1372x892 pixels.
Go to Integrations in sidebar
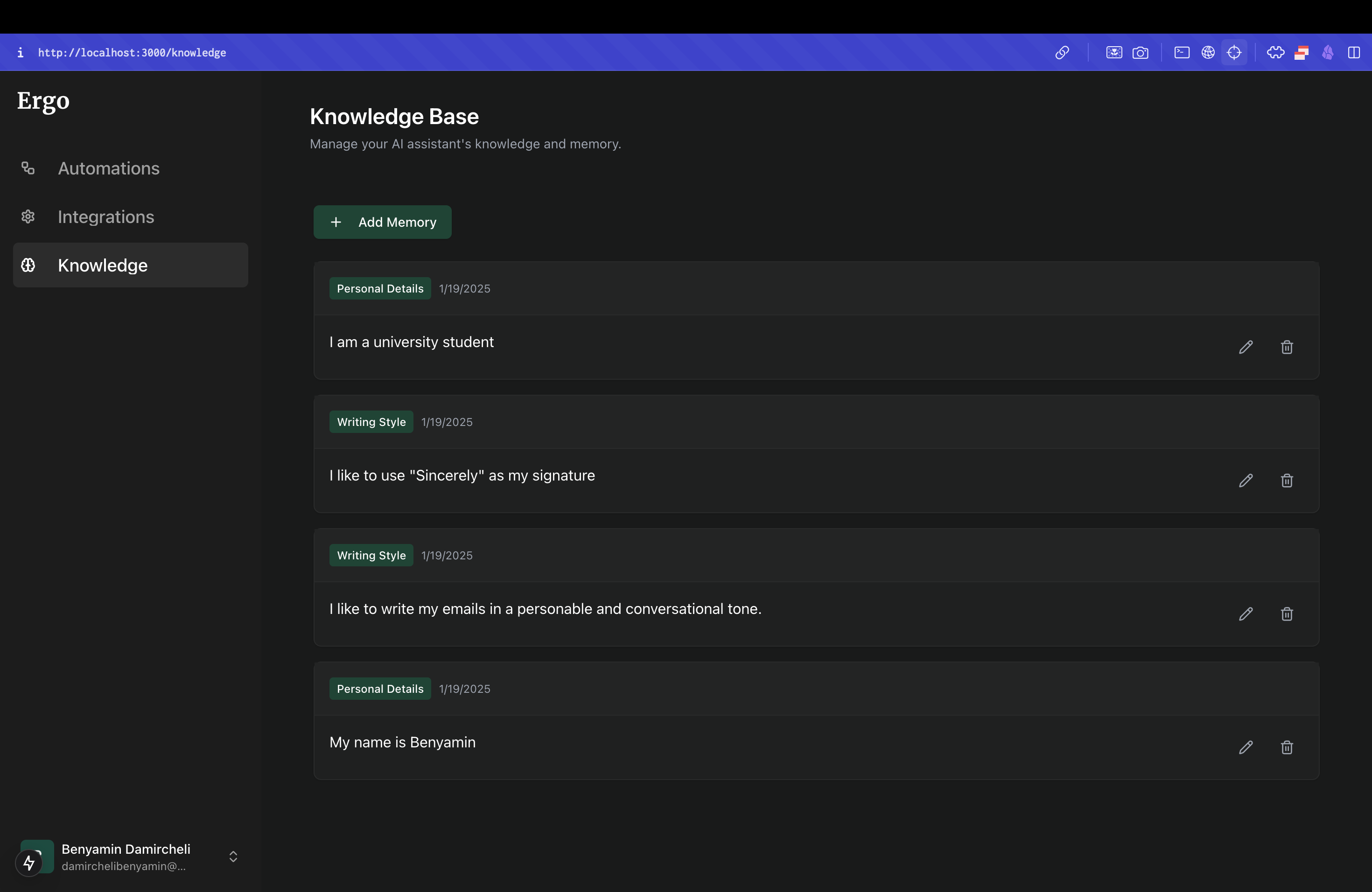[x=106, y=216]
